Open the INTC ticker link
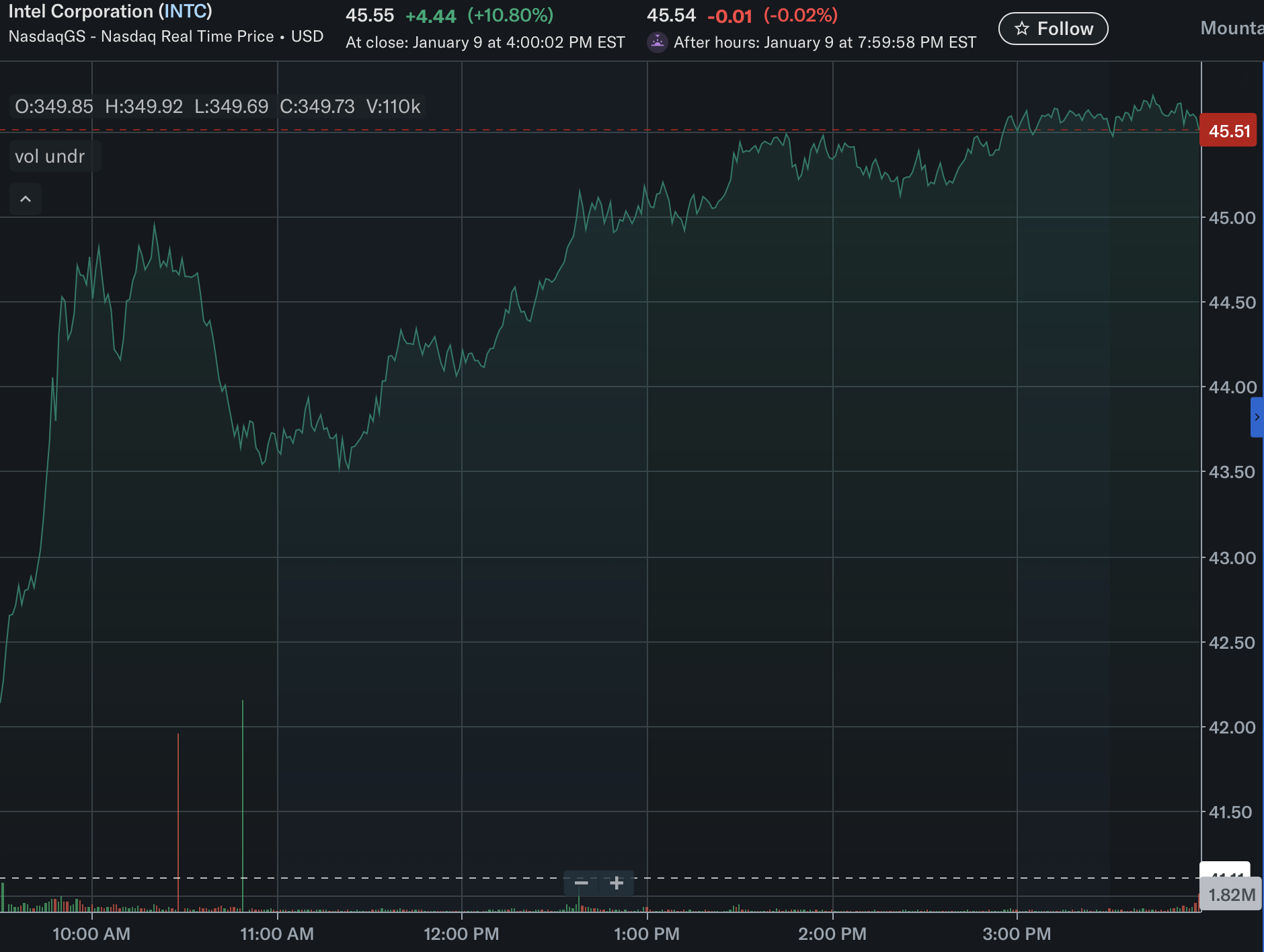This screenshot has width=1264, height=952. (x=186, y=11)
